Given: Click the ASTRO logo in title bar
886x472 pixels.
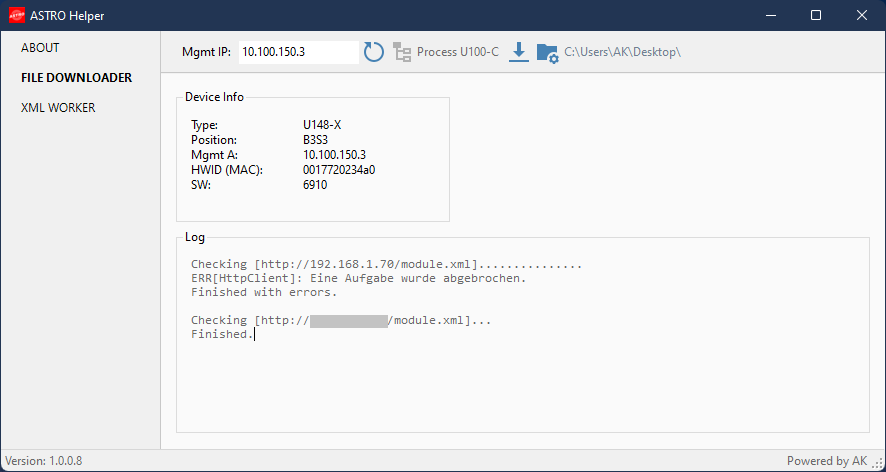Looking at the screenshot, I should (x=17, y=15).
